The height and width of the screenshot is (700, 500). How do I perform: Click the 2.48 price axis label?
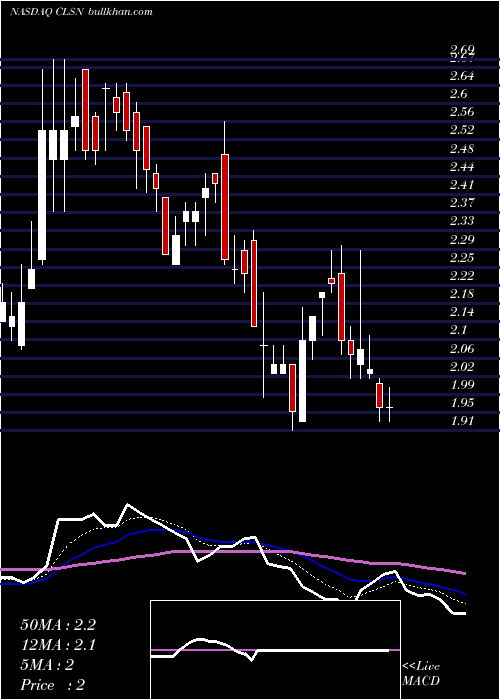tap(462, 149)
